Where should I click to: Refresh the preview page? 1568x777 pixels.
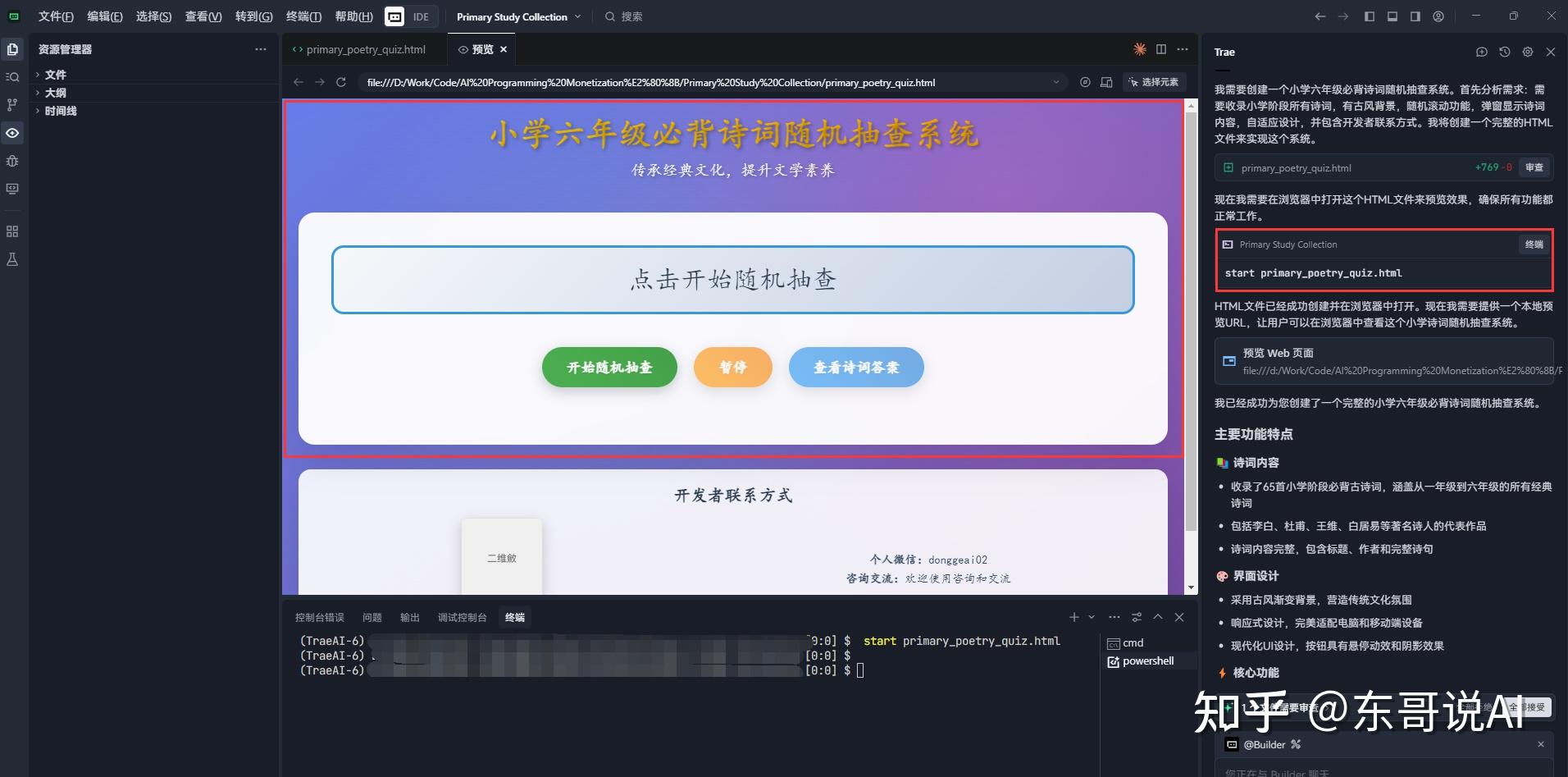(340, 82)
